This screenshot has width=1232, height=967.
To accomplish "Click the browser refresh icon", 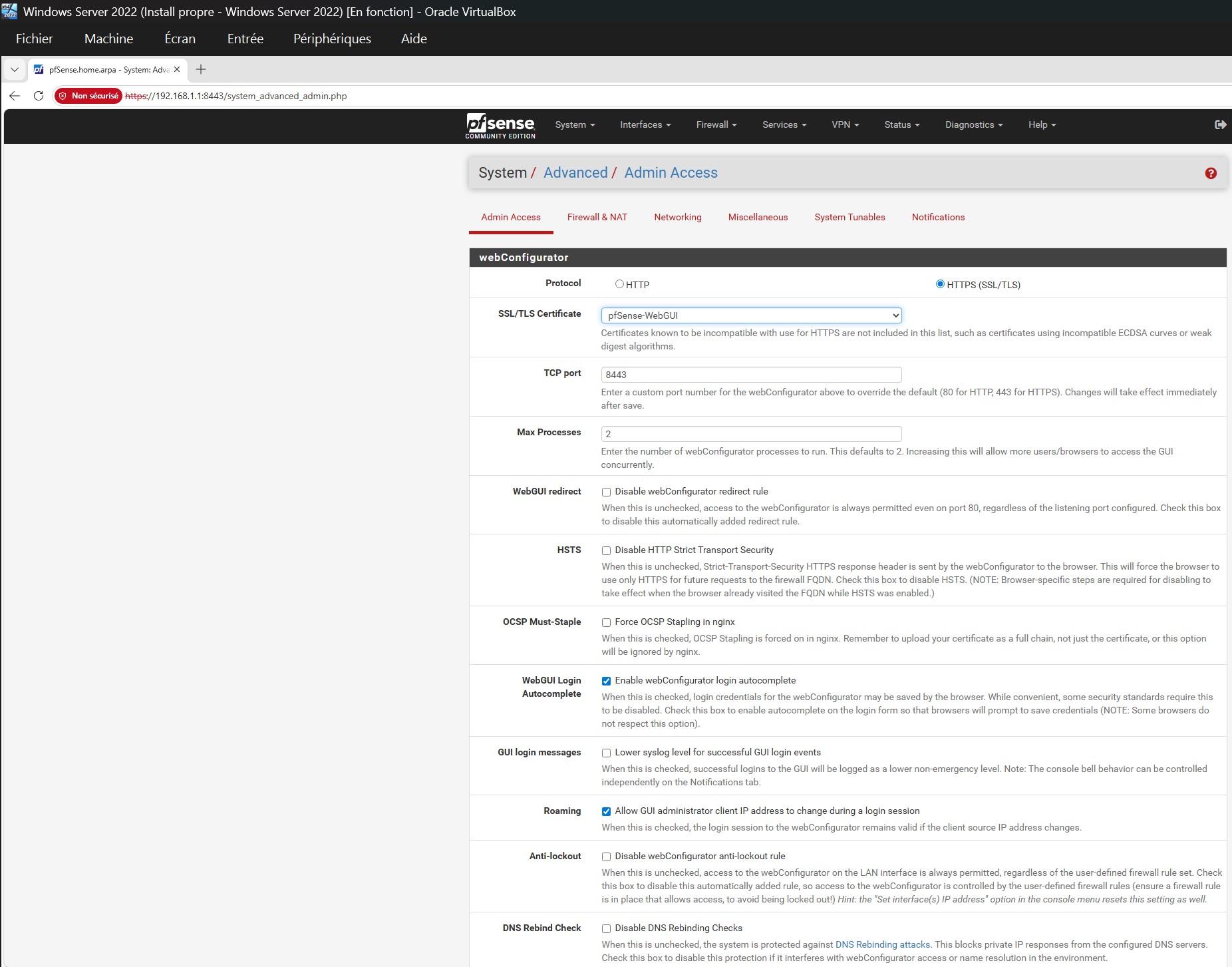I will pos(37,96).
